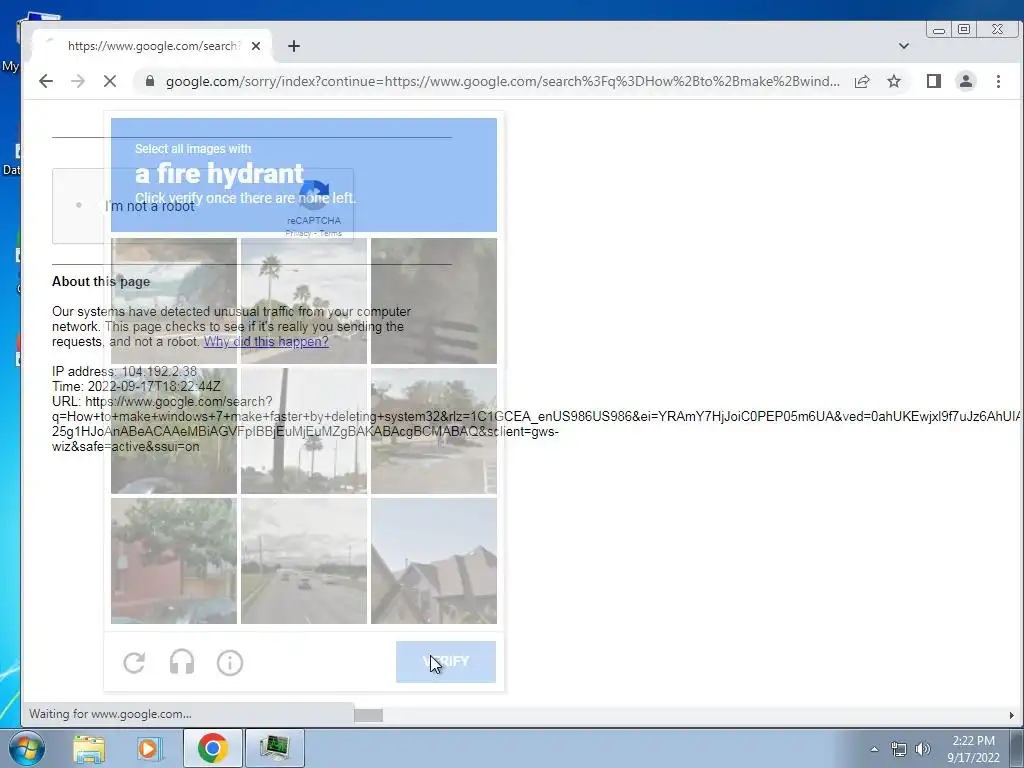
Task: Stop loading the page
Action: (110, 81)
